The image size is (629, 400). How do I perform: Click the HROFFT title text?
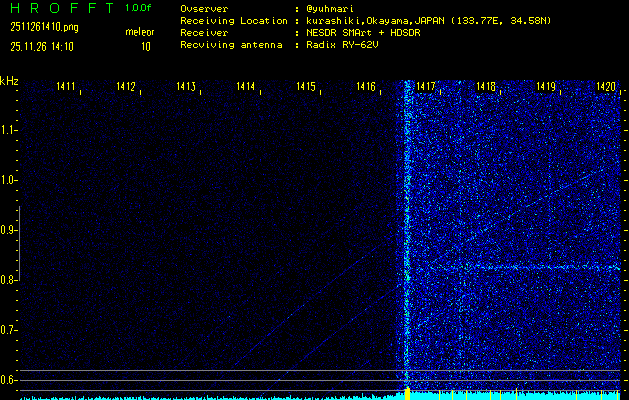[58, 8]
